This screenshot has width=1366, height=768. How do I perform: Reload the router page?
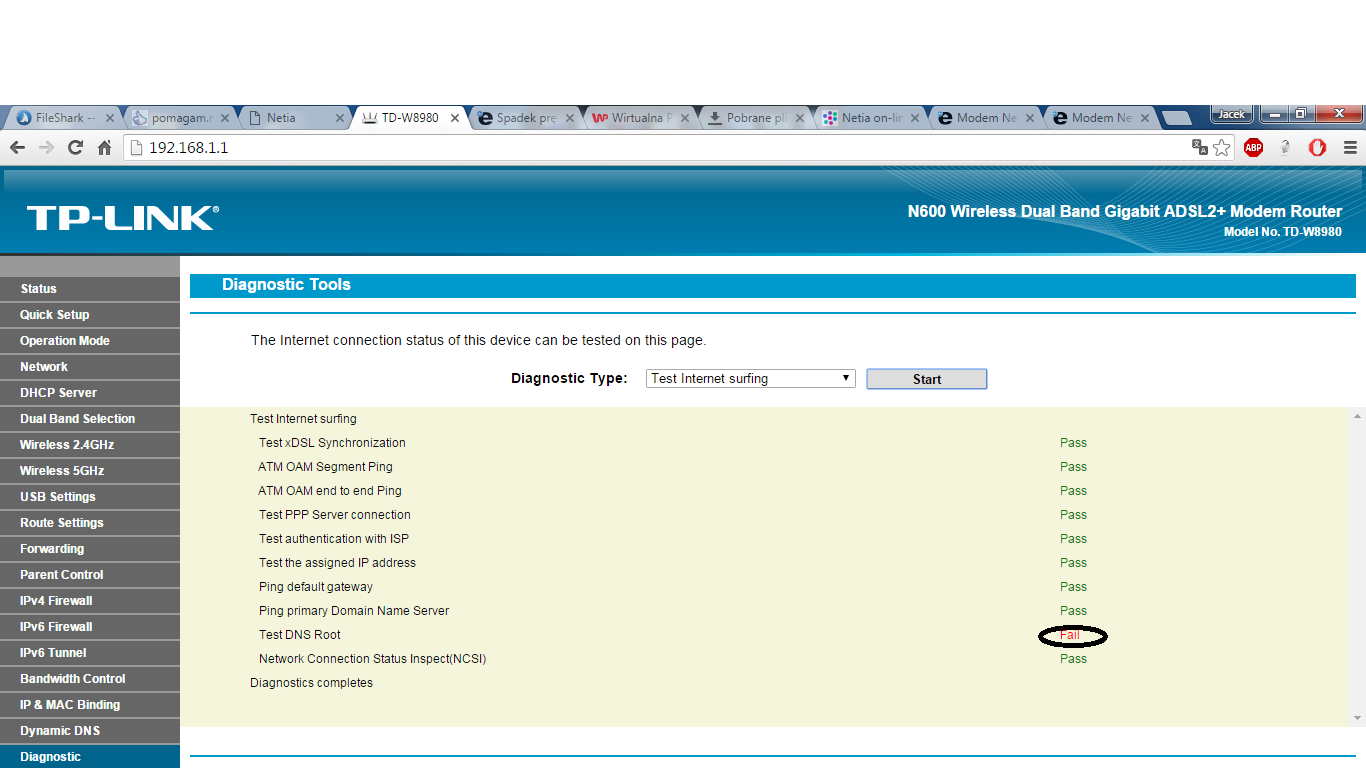click(x=75, y=148)
